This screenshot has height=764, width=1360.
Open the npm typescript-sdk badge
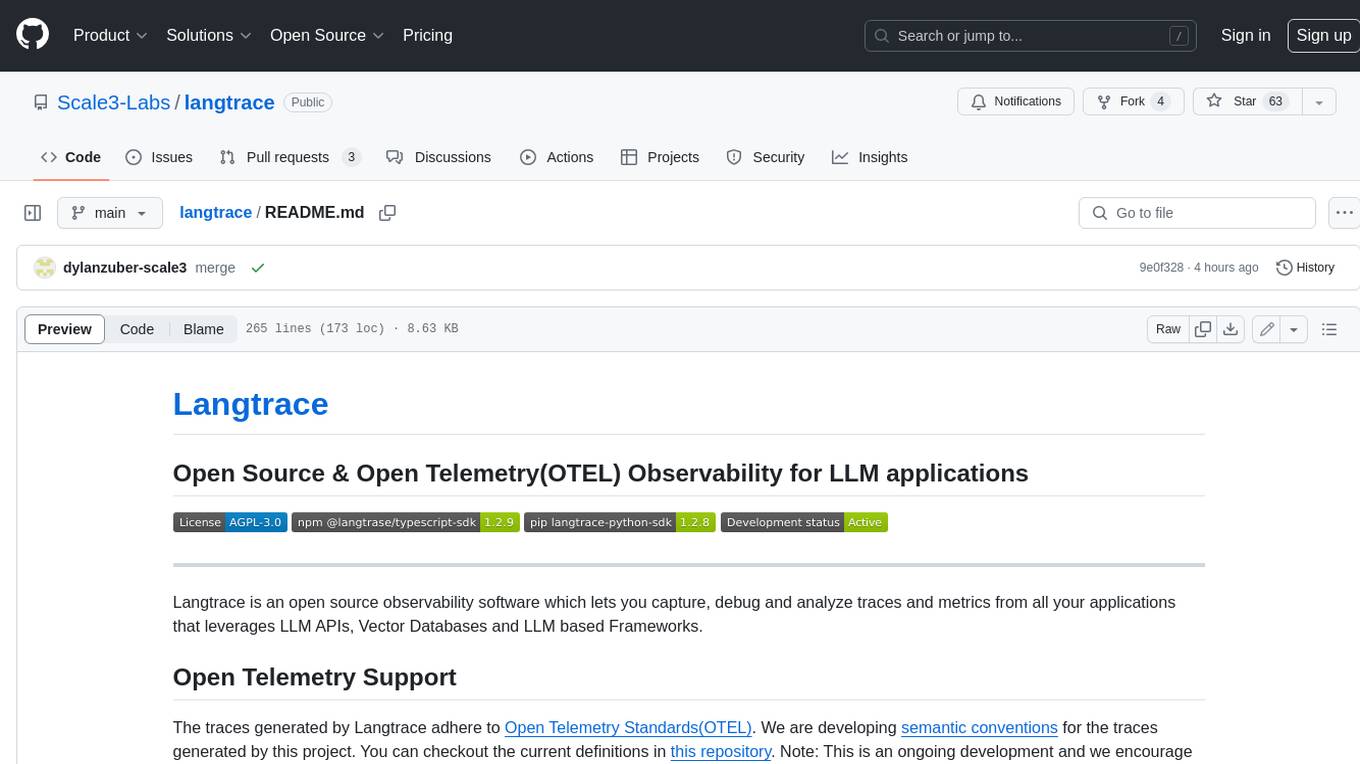click(x=405, y=522)
